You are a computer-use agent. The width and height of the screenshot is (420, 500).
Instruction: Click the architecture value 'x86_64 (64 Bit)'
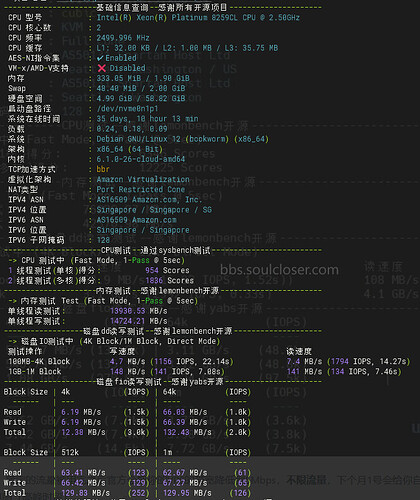coord(130,149)
